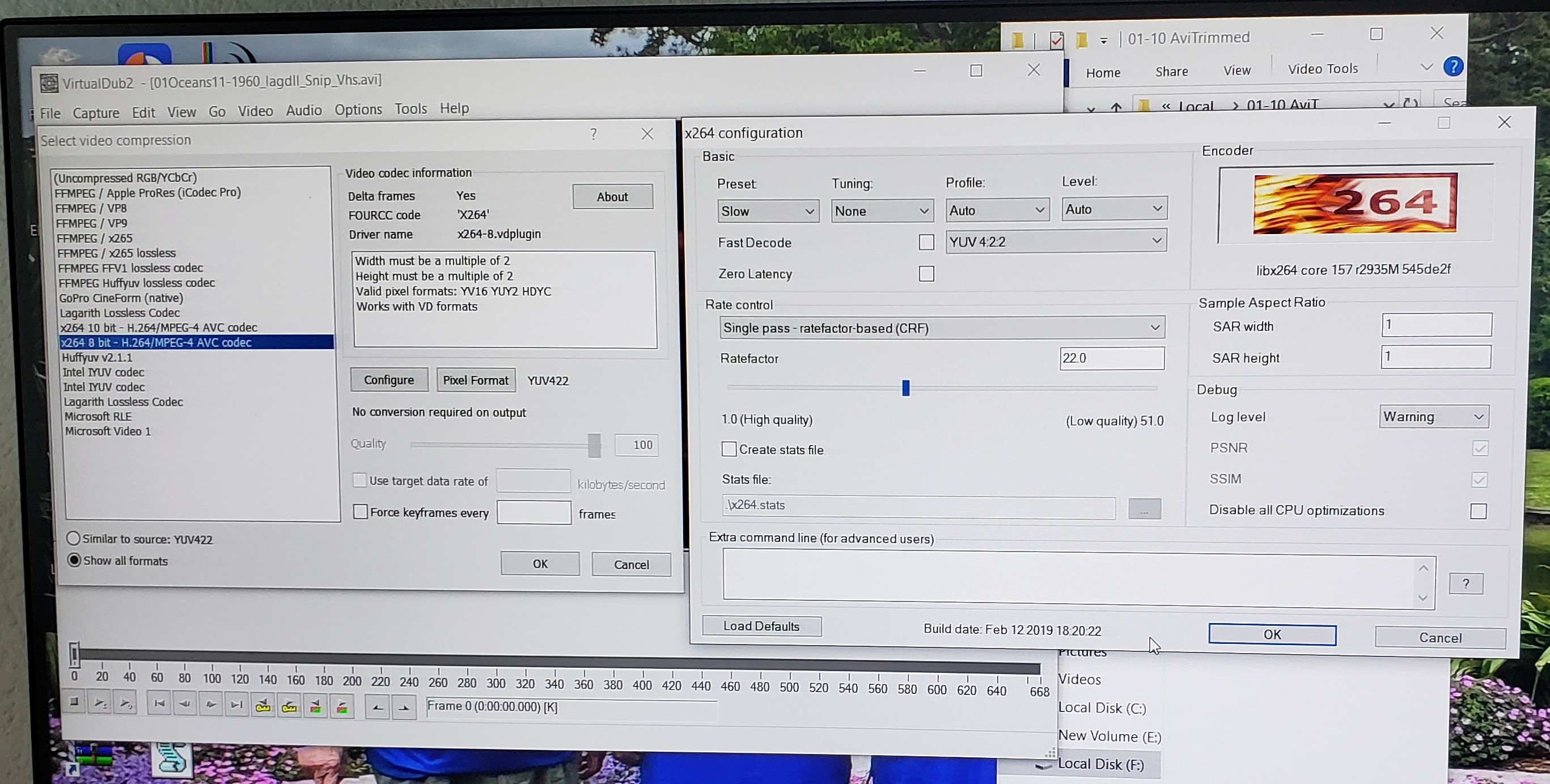1550x784 pixels.
Task: Click the x264 logo image
Action: [1354, 204]
